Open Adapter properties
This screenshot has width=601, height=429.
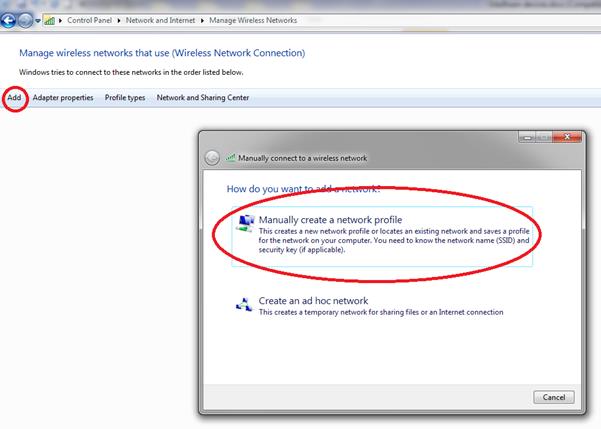point(63,98)
